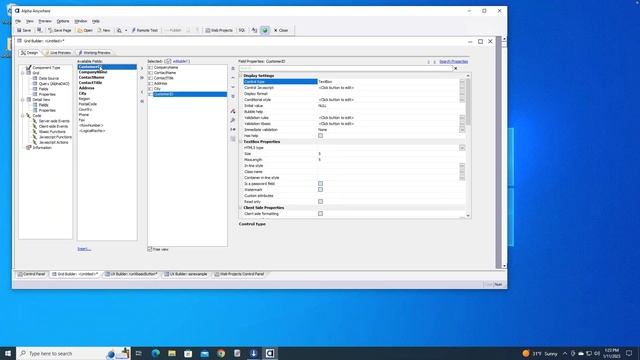Collapse the Grid tree node
Viewport: 640px width, 360px height.
(x=22, y=73)
